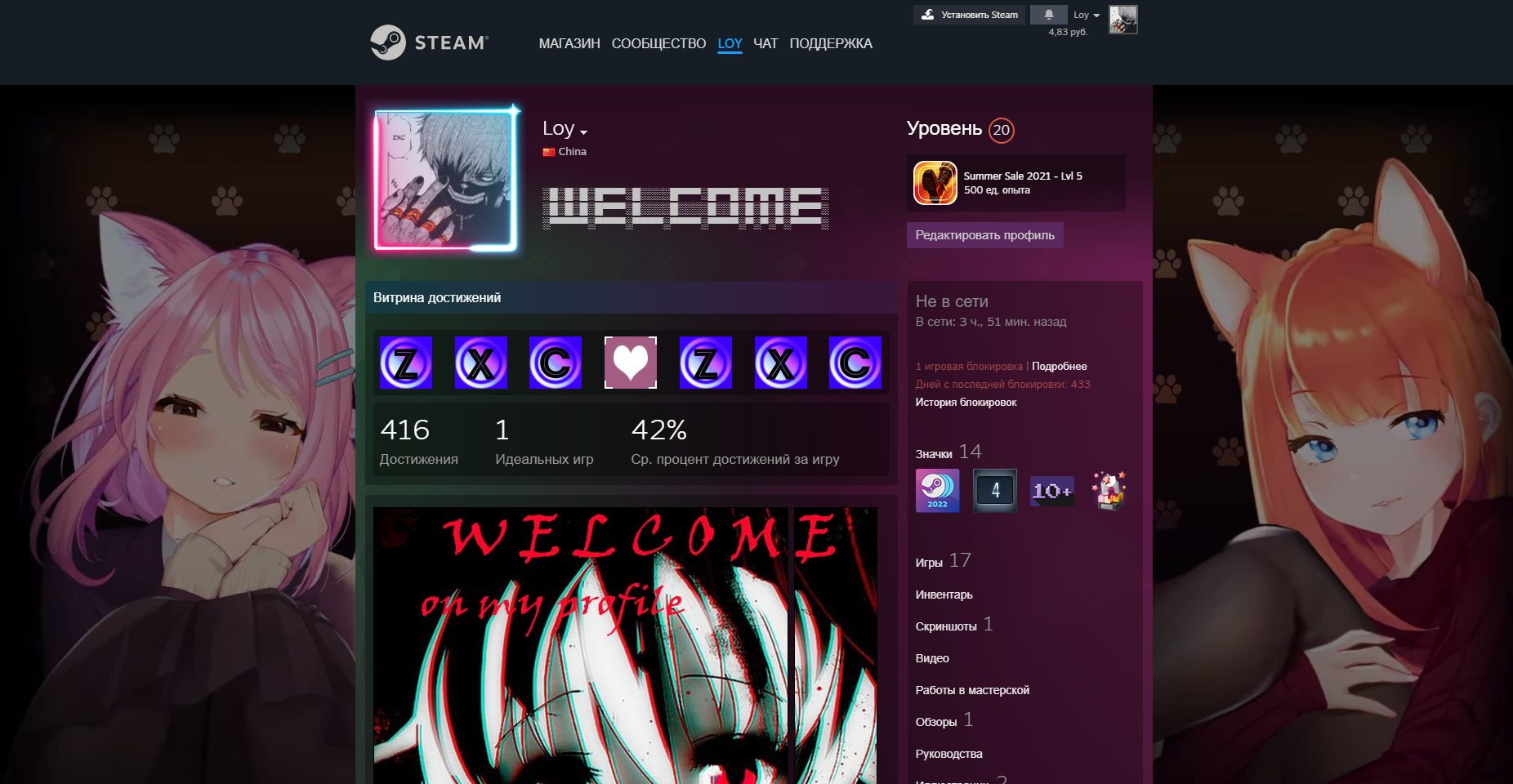The height and width of the screenshot is (784, 1513).
Task: Open the МАГАЗИН menu
Action: click(569, 43)
